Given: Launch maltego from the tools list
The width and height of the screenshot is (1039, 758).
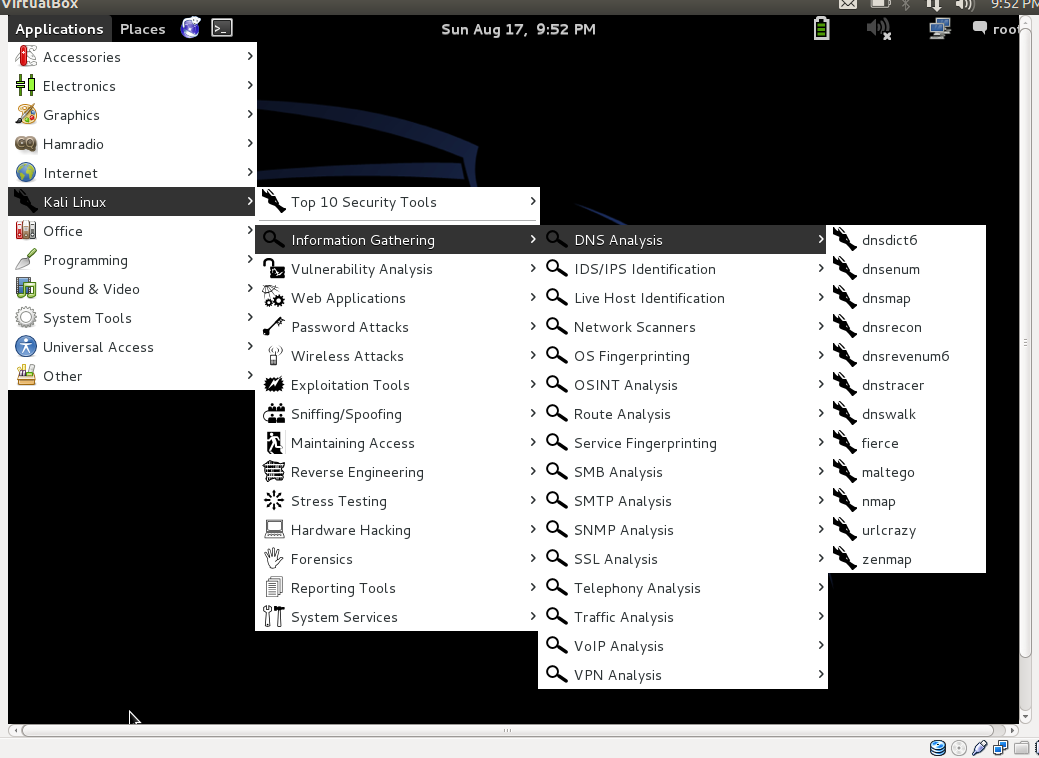Looking at the screenshot, I should (887, 472).
